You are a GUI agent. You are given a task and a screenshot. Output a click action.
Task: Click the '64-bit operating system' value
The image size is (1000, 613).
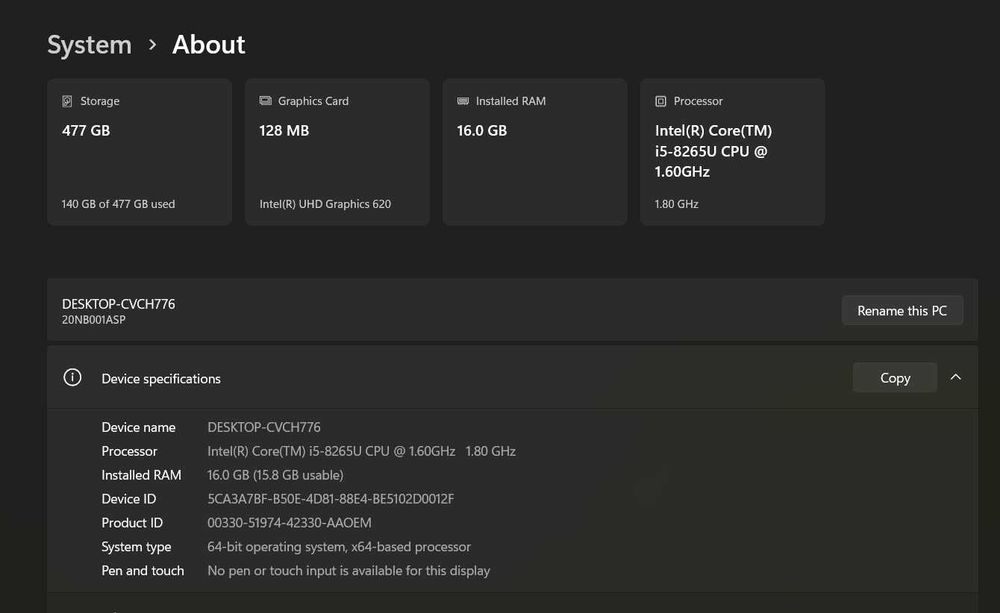click(339, 547)
